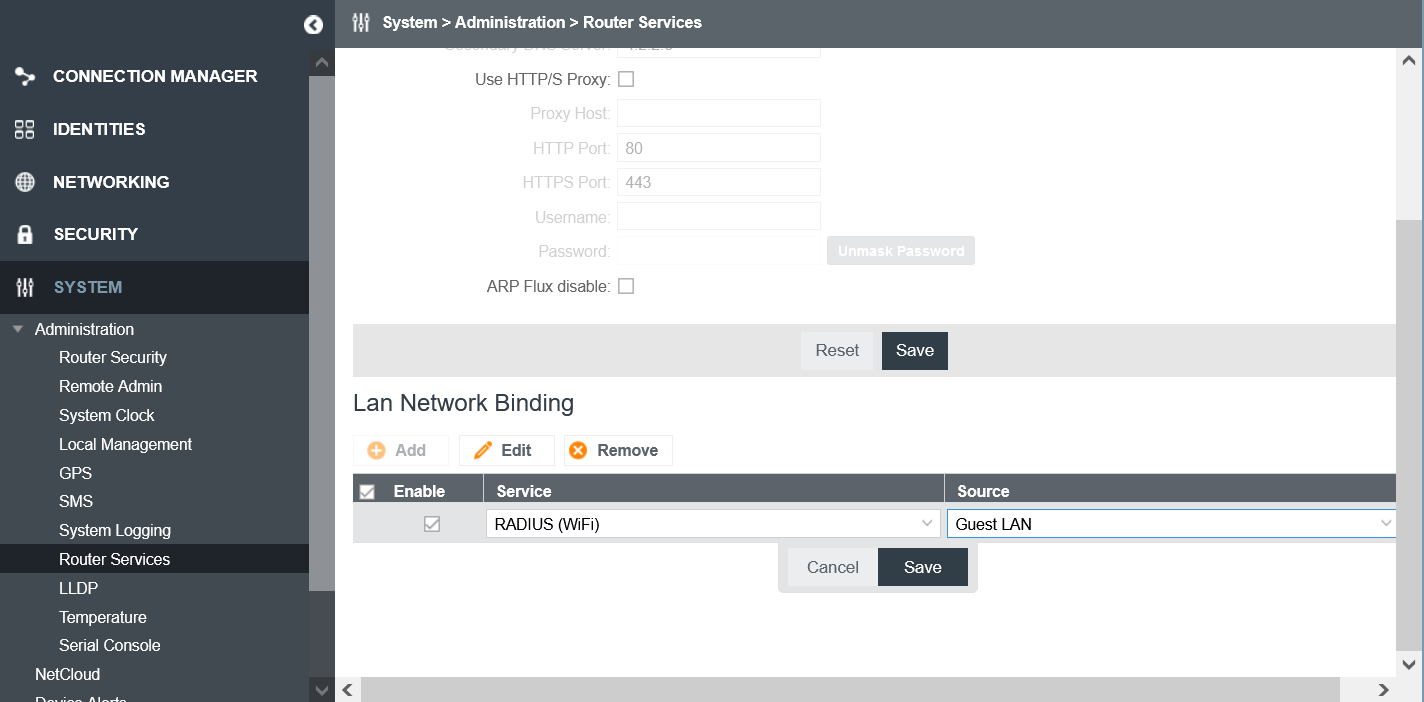This screenshot has width=1424, height=702.
Task: Open the Guest LAN source dropdown
Action: (1171, 523)
